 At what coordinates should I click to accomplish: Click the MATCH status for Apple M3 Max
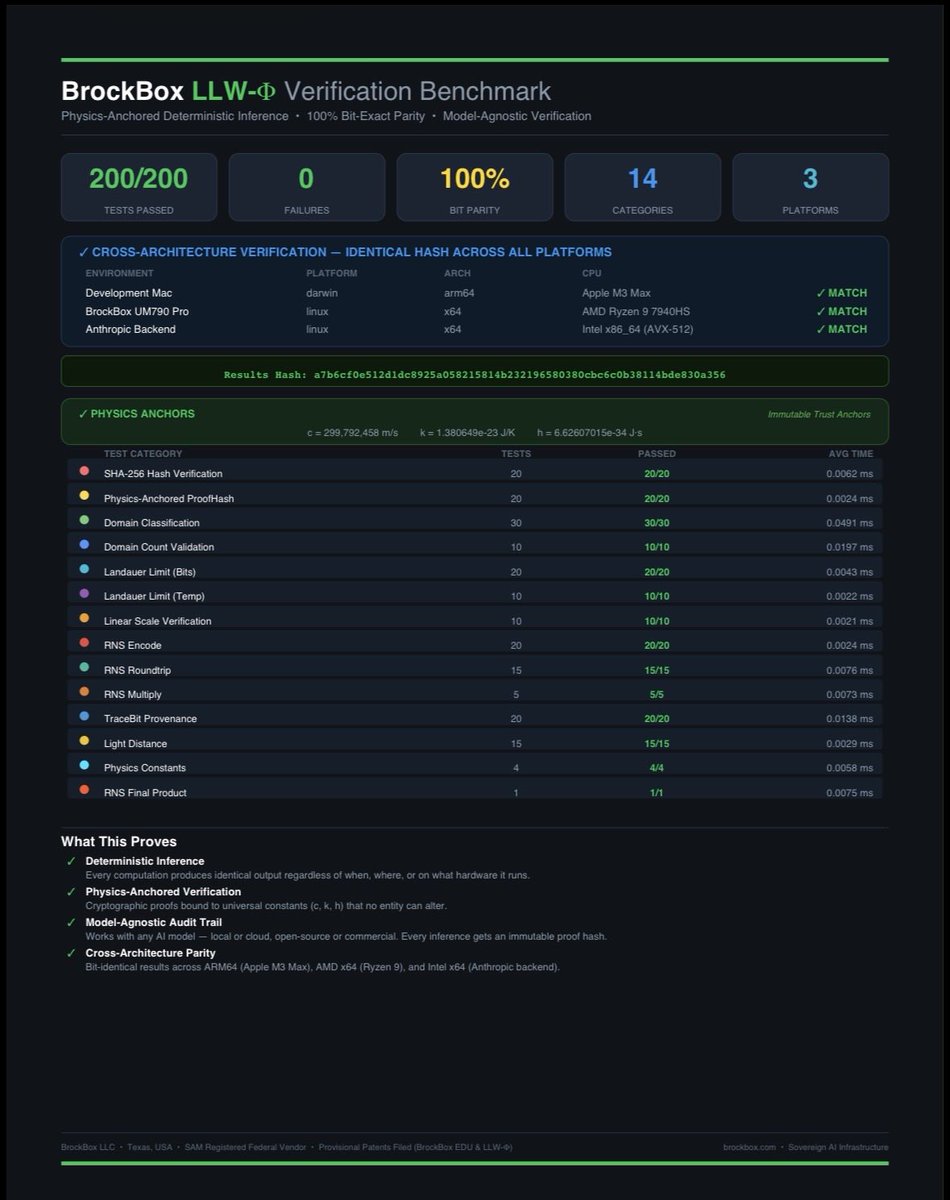point(842,293)
